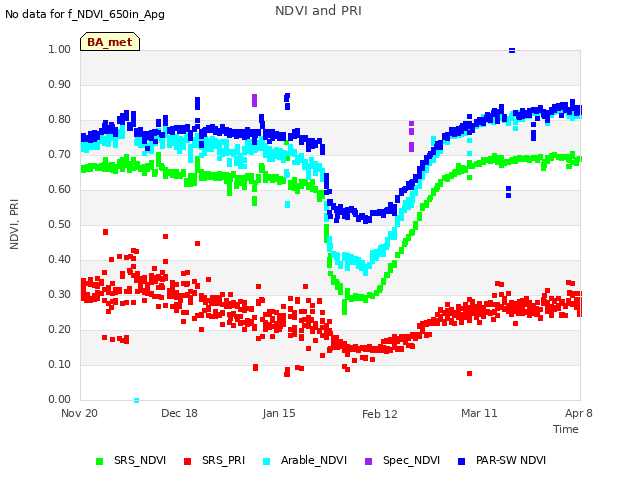
Task: Click the blue outlier point at 1.00
Action: tap(512, 51)
